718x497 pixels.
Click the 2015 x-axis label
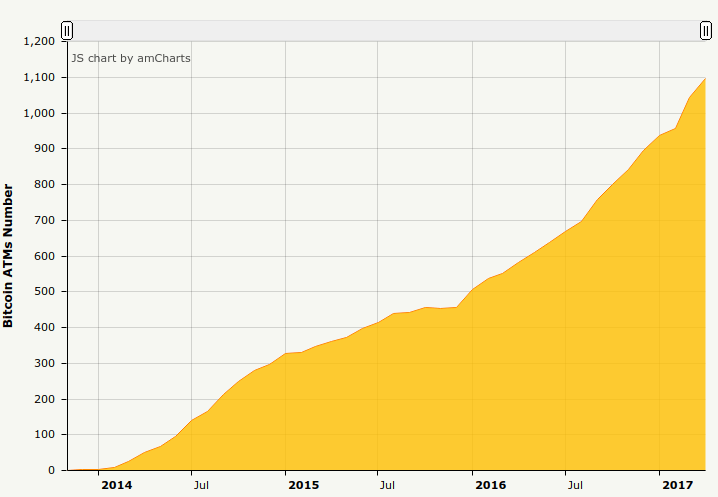point(303,485)
